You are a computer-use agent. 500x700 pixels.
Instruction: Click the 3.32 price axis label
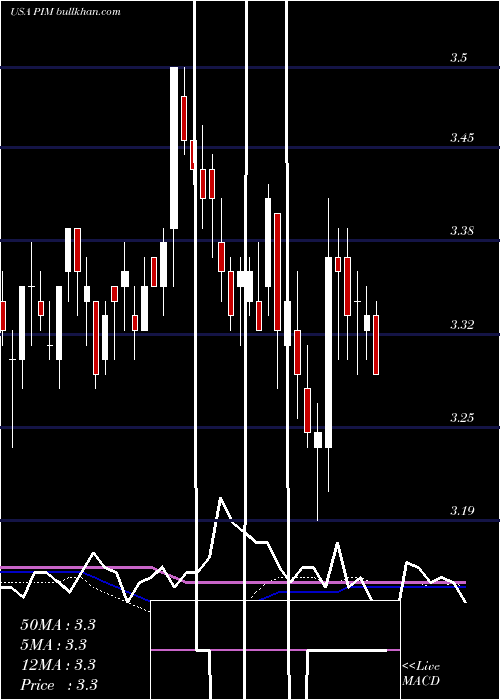(x=462, y=324)
